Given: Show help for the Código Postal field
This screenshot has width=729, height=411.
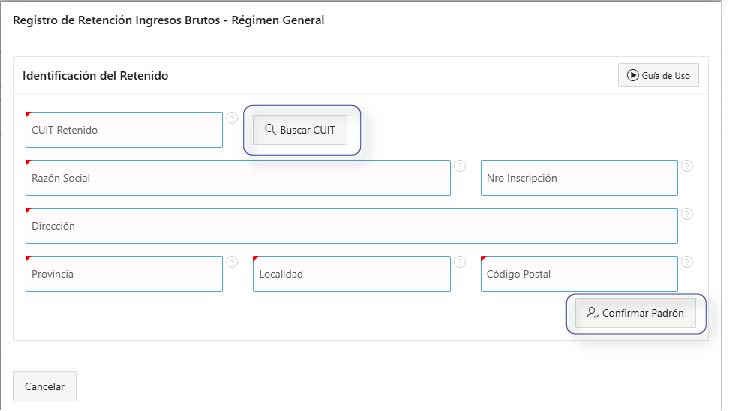Looking at the screenshot, I should tap(687, 262).
